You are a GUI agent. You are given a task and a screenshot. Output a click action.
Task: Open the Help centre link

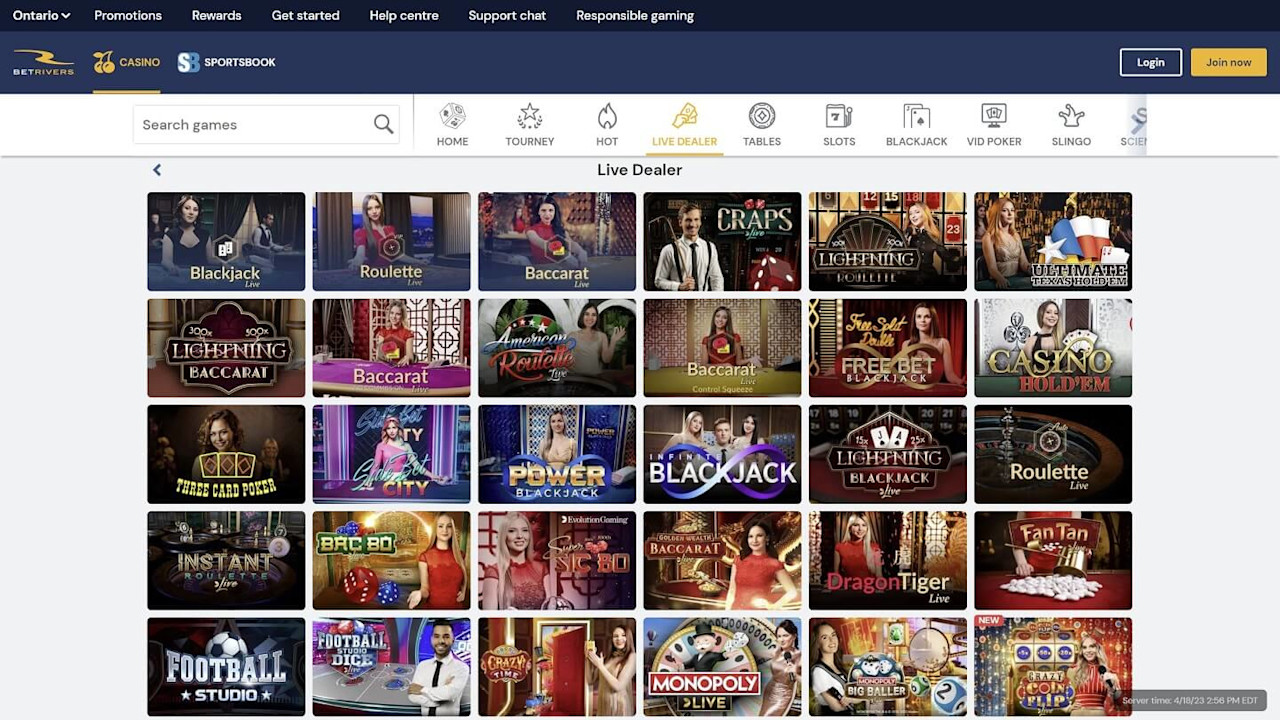click(x=404, y=15)
